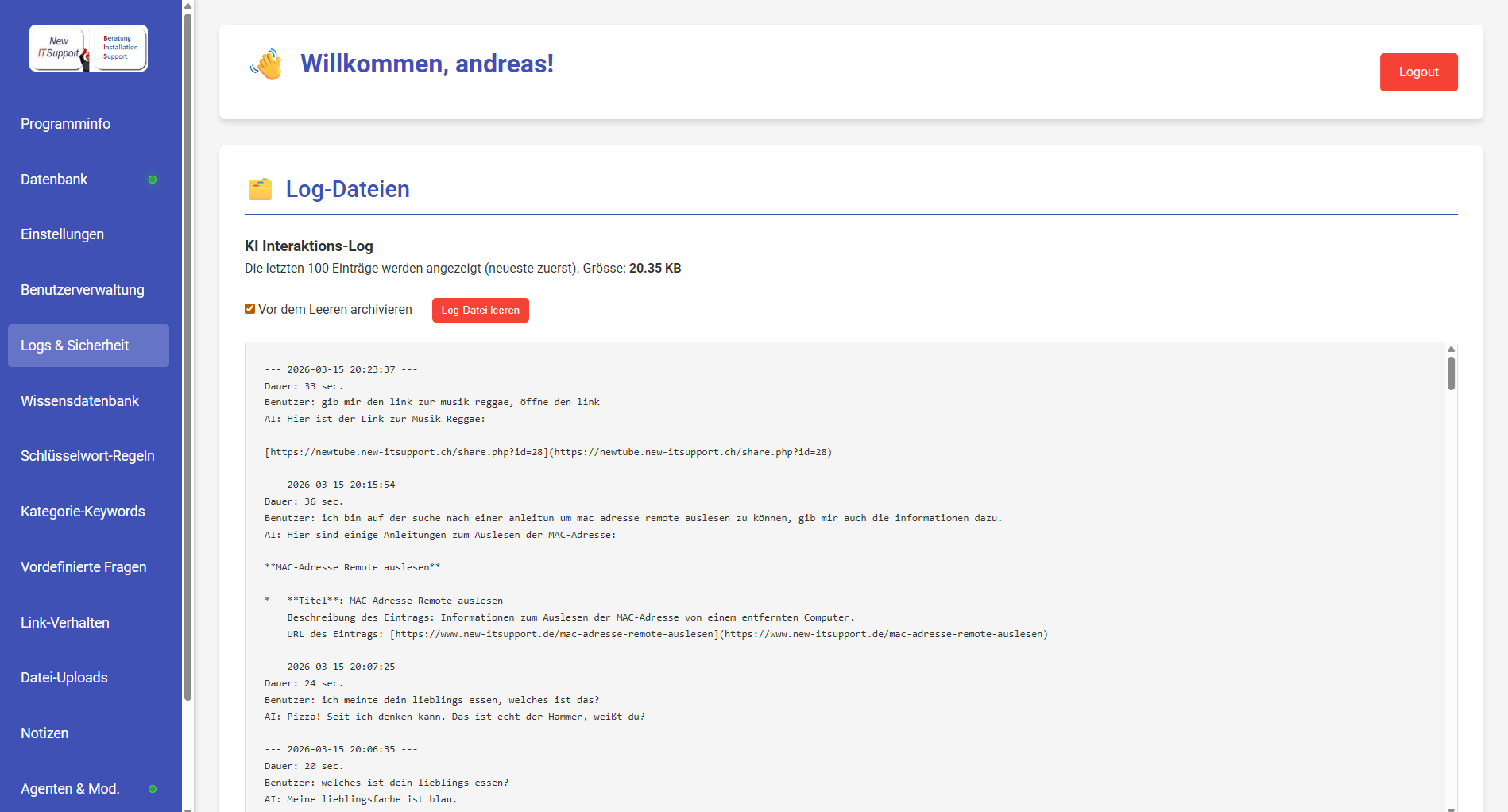
Task: Click the waving hand welcome icon
Action: (x=266, y=64)
